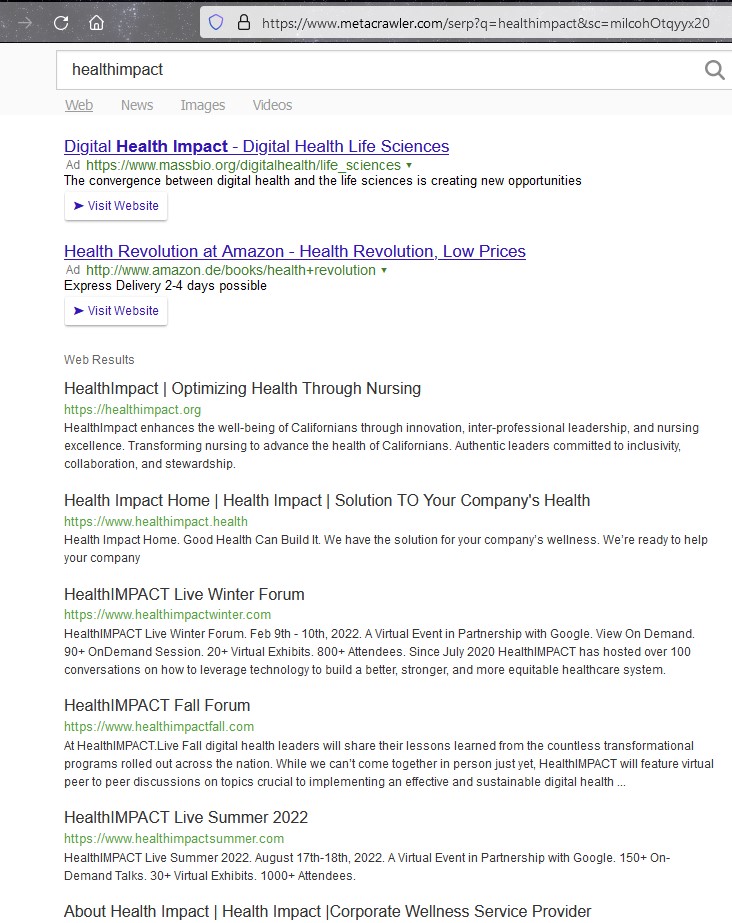The image size is (732, 923).
Task: Expand dropdown arrow beside amazon.de ad URL
Action: point(384,270)
